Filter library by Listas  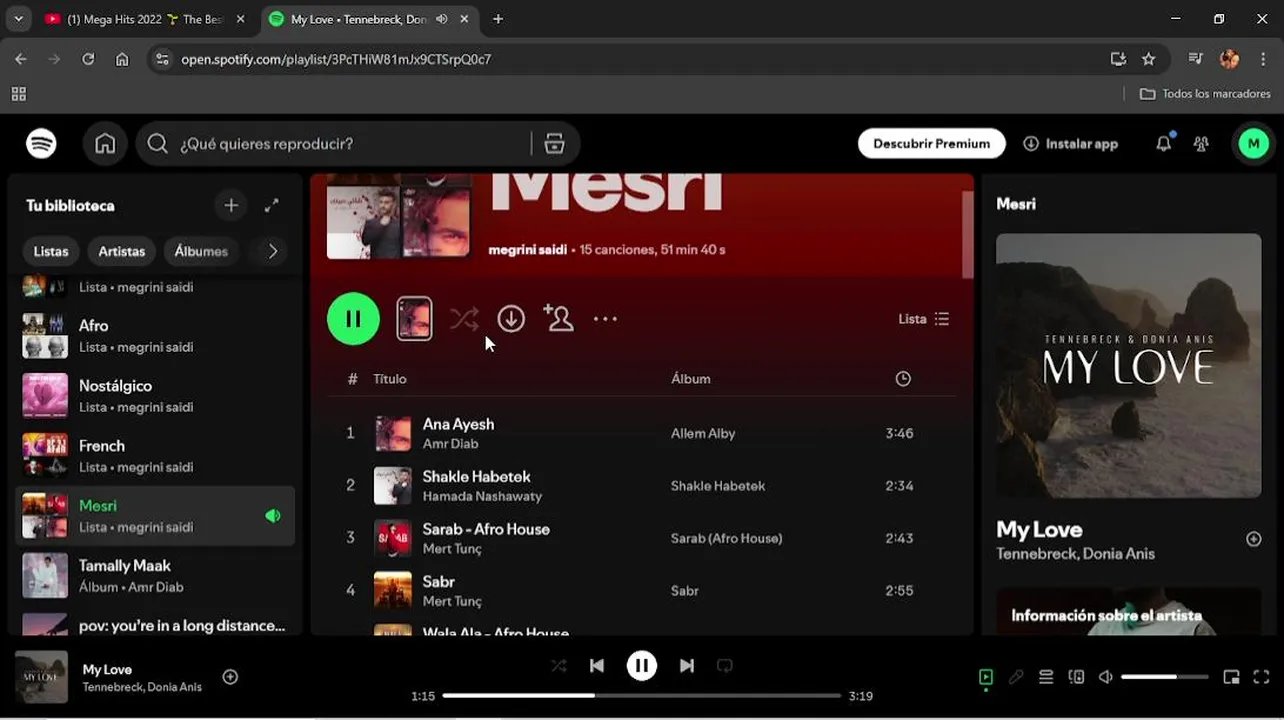tap(51, 251)
